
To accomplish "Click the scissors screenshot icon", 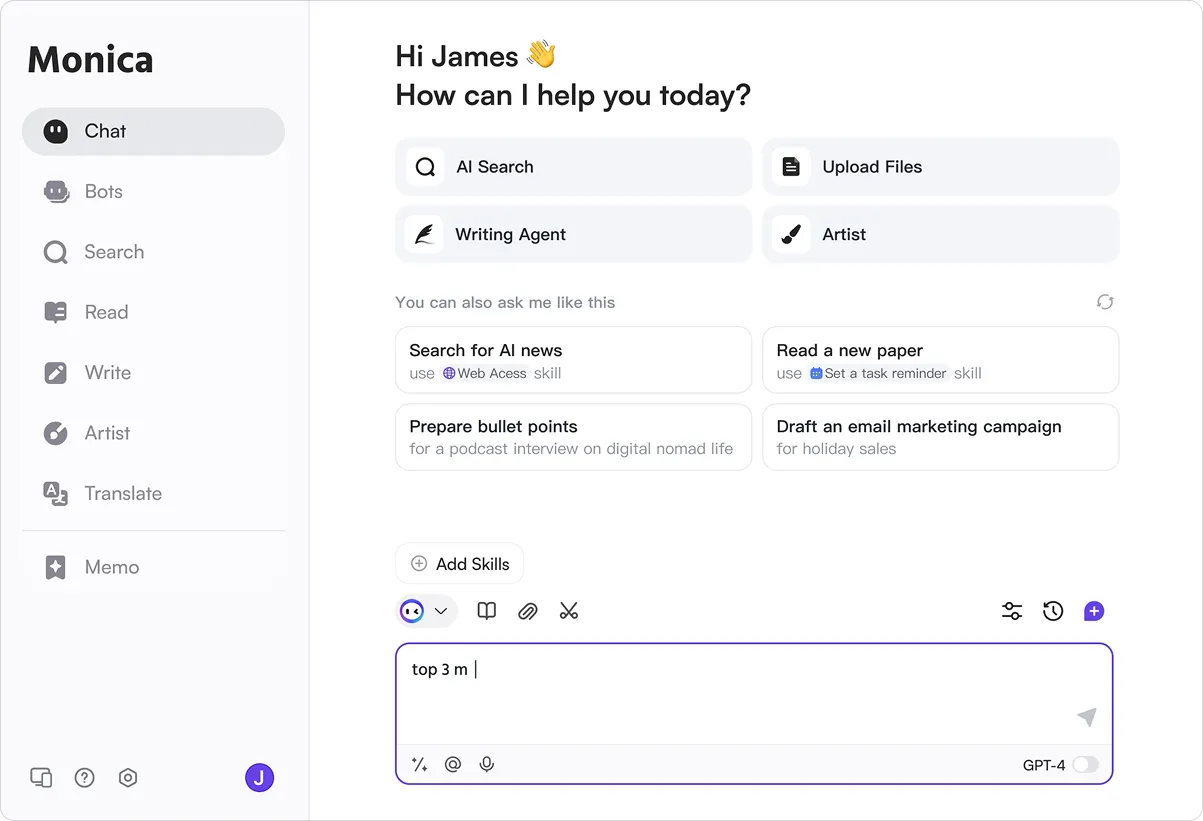I will coord(569,611).
